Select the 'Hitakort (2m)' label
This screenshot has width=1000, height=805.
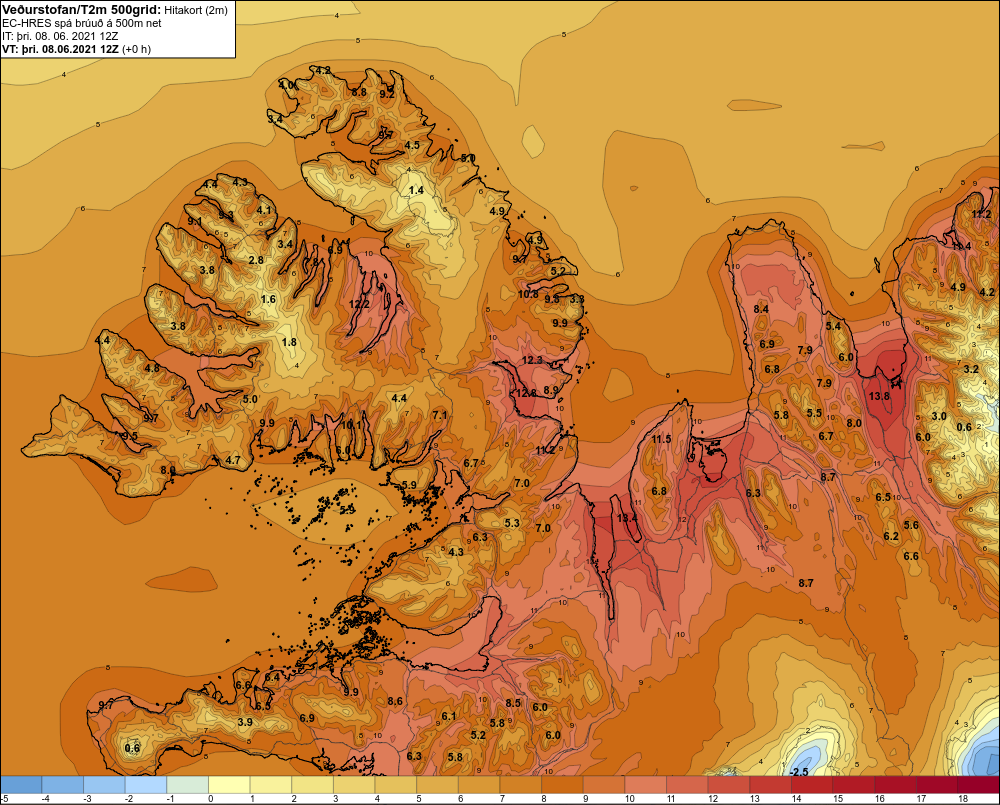(x=195, y=10)
